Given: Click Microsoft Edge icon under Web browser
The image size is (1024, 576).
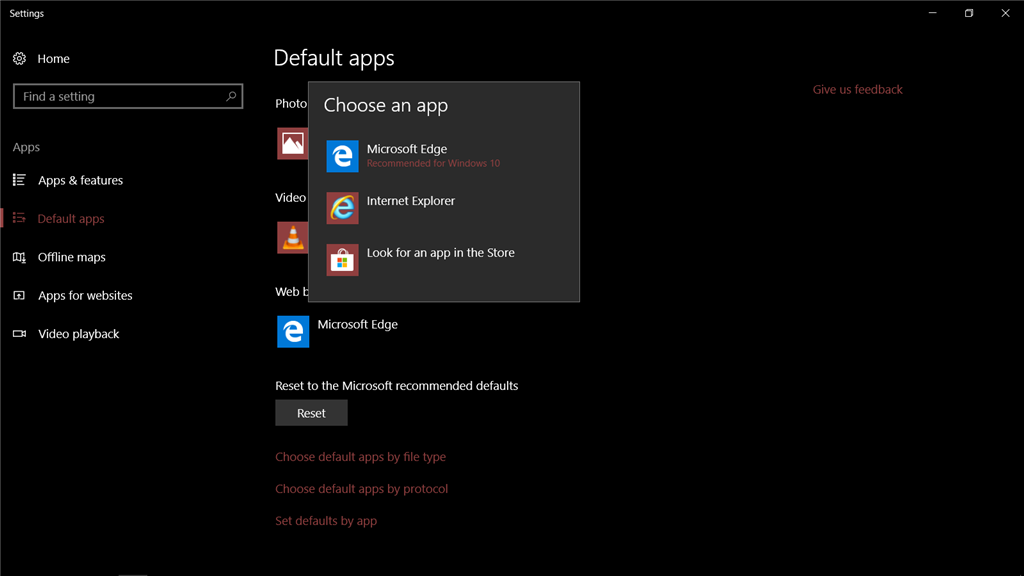Looking at the screenshot, I should pyautogui.click(x=293, y=332).
